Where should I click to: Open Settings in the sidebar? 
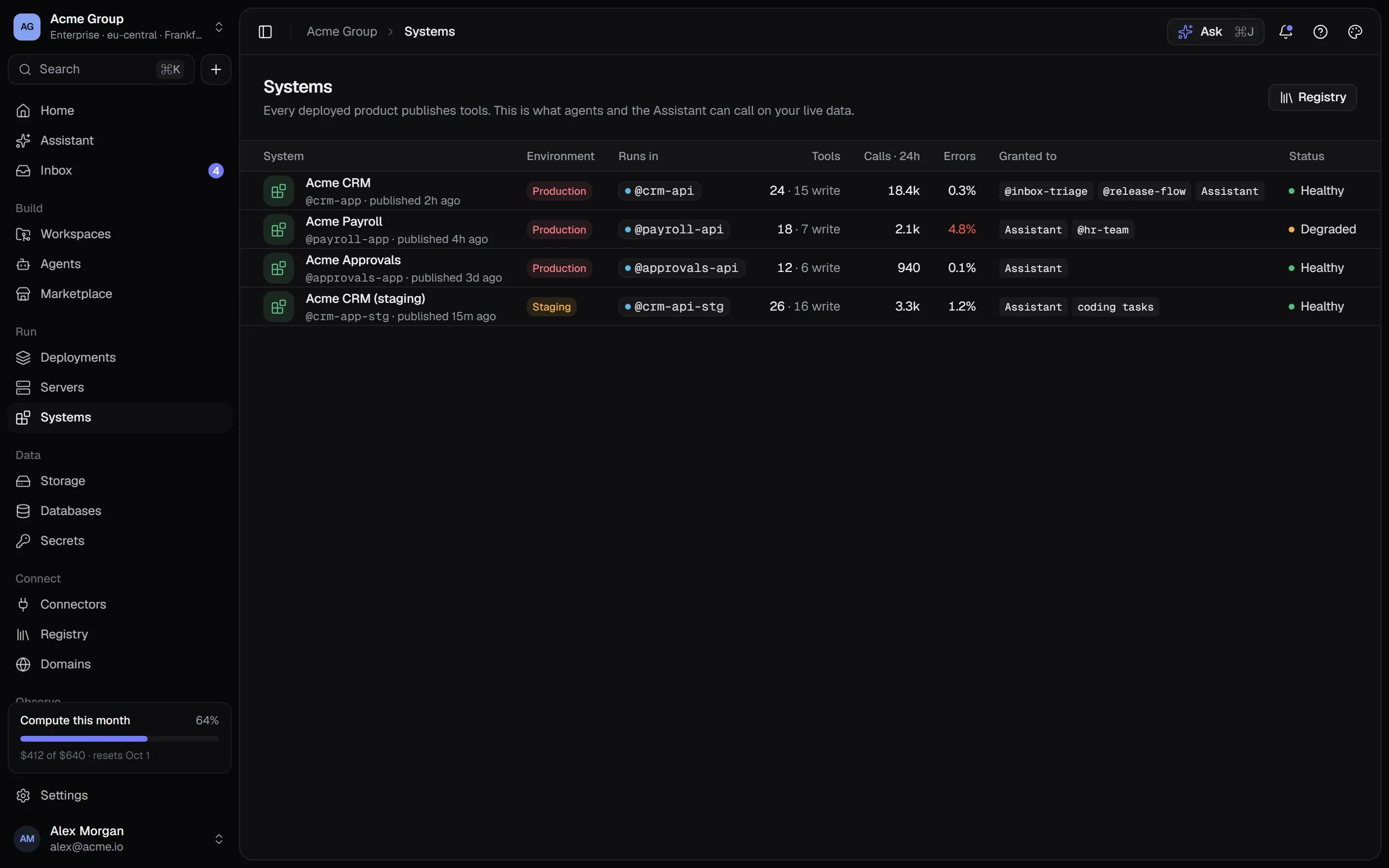click(x=120, y=796)
